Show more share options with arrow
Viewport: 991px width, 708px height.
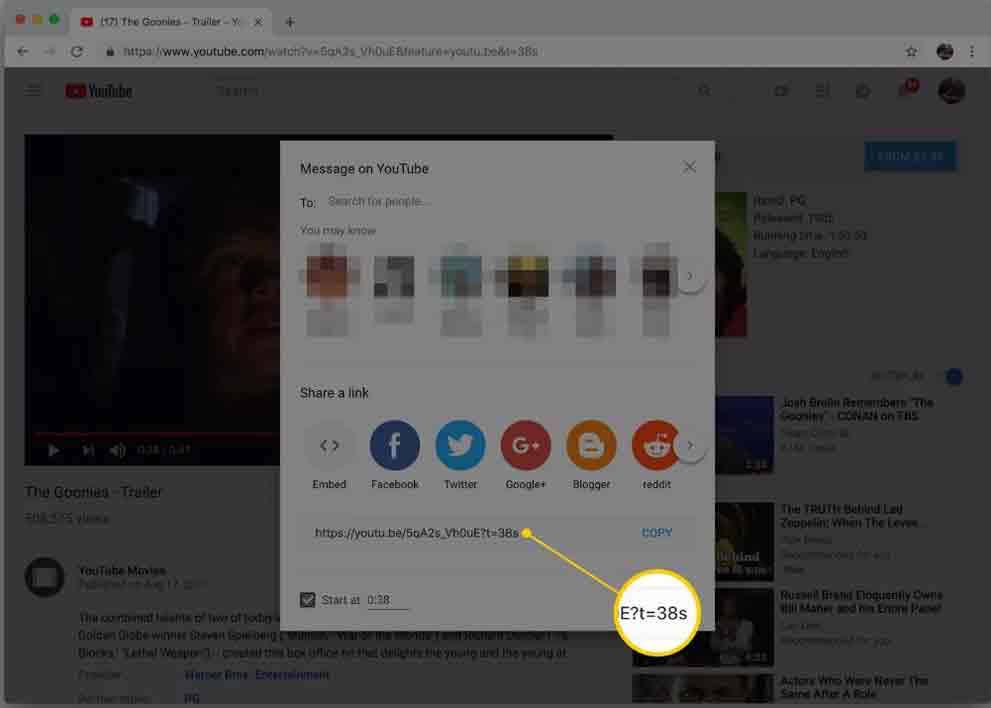coord(690,446)
